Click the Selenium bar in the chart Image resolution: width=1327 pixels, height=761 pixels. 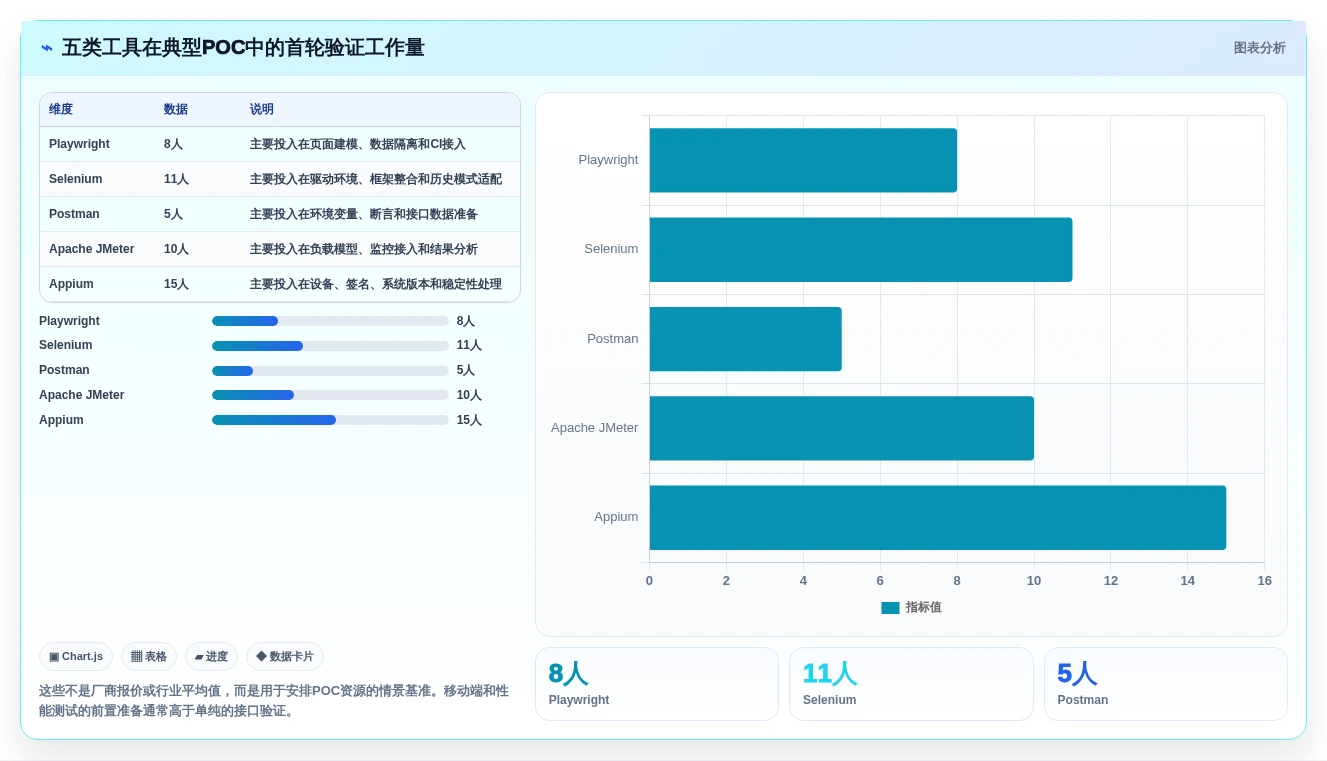pyautogui.click(x=861, y=250)
